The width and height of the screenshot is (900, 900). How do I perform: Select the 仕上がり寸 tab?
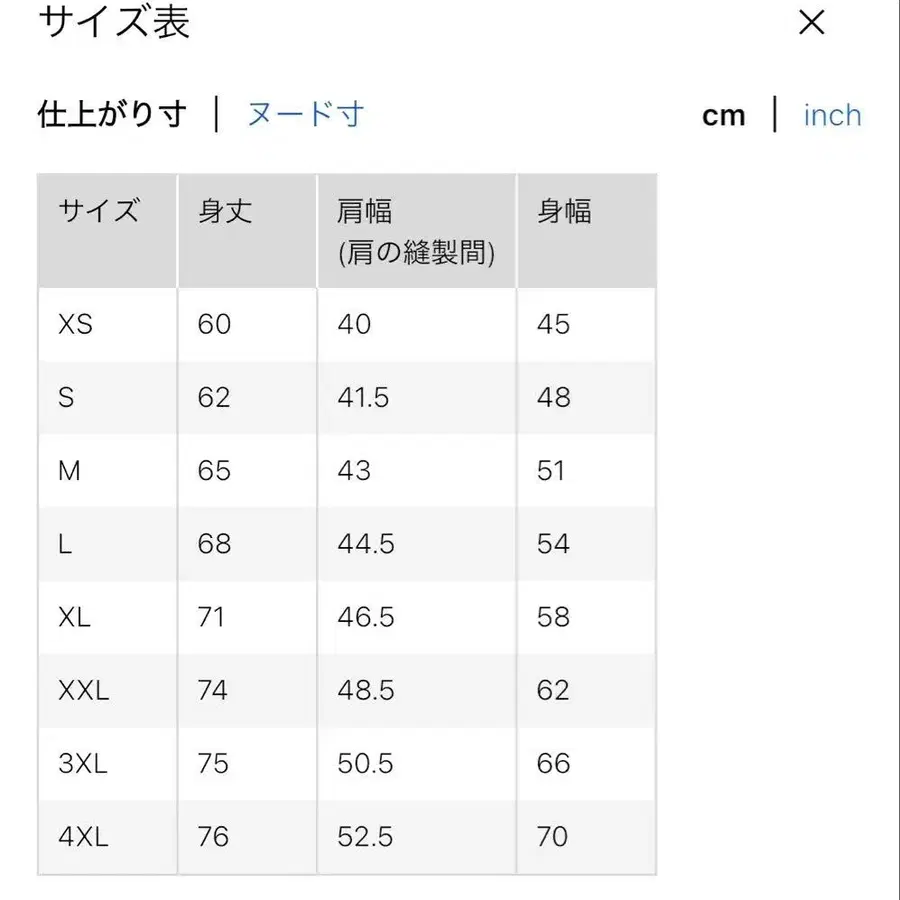(x=113, y=113)
